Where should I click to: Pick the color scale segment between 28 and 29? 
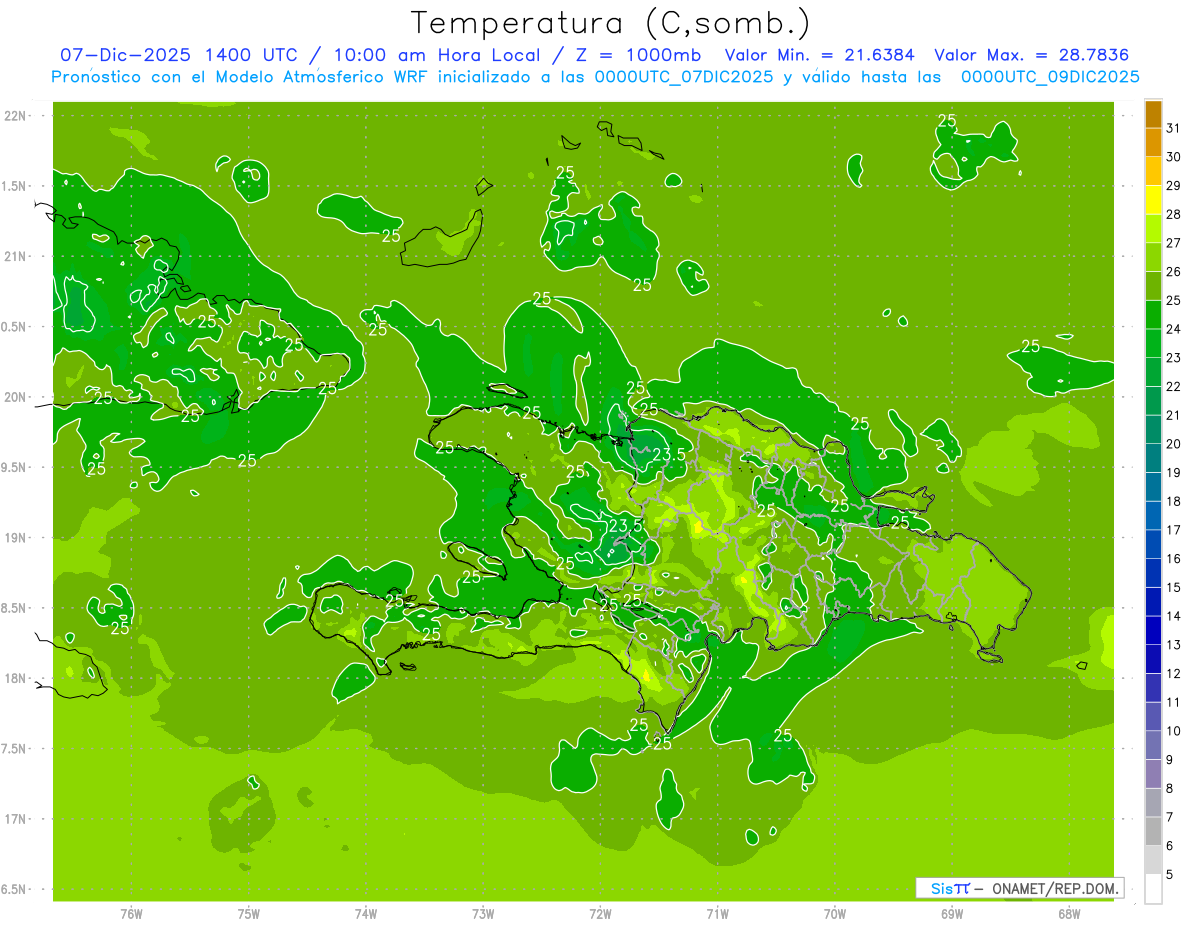[1153, 200]
